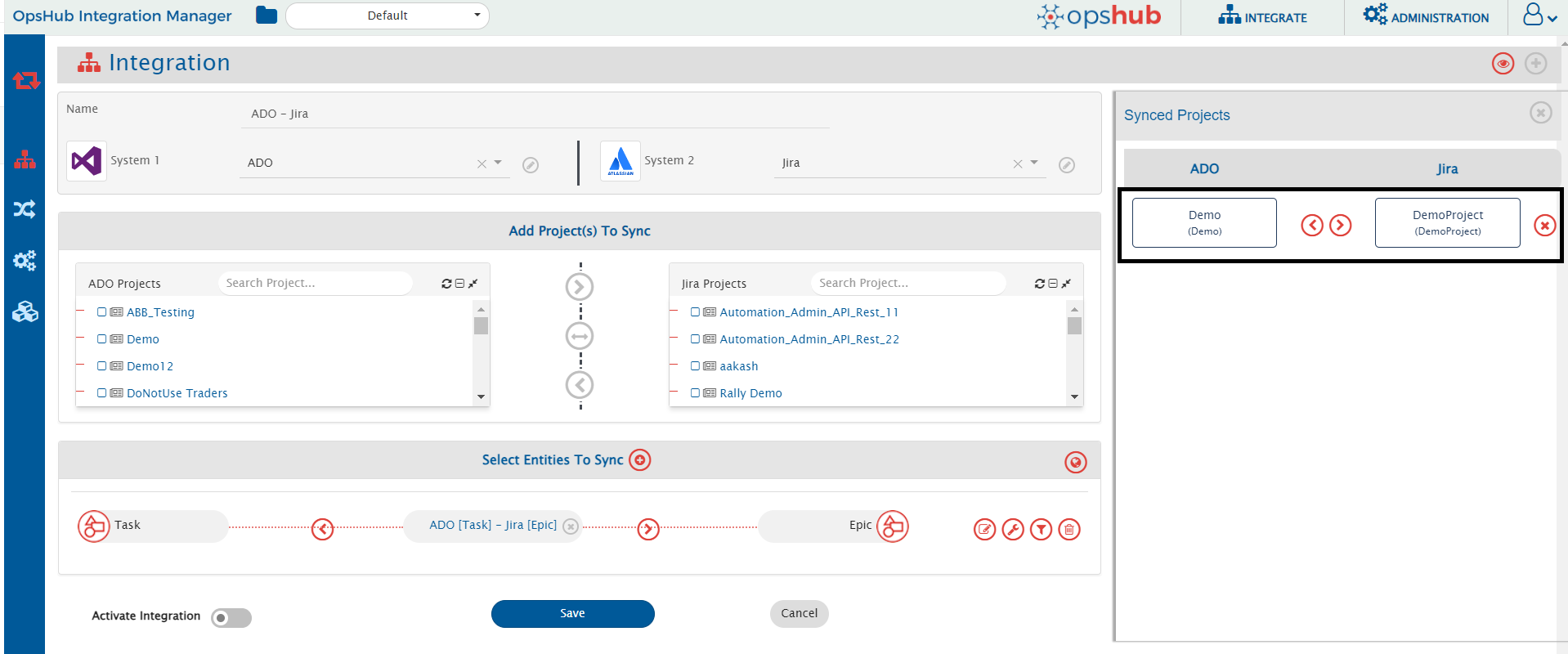This screenshot has height=654, width=1568.
Task: Click the Cancel button
Action: click(799, 614)
